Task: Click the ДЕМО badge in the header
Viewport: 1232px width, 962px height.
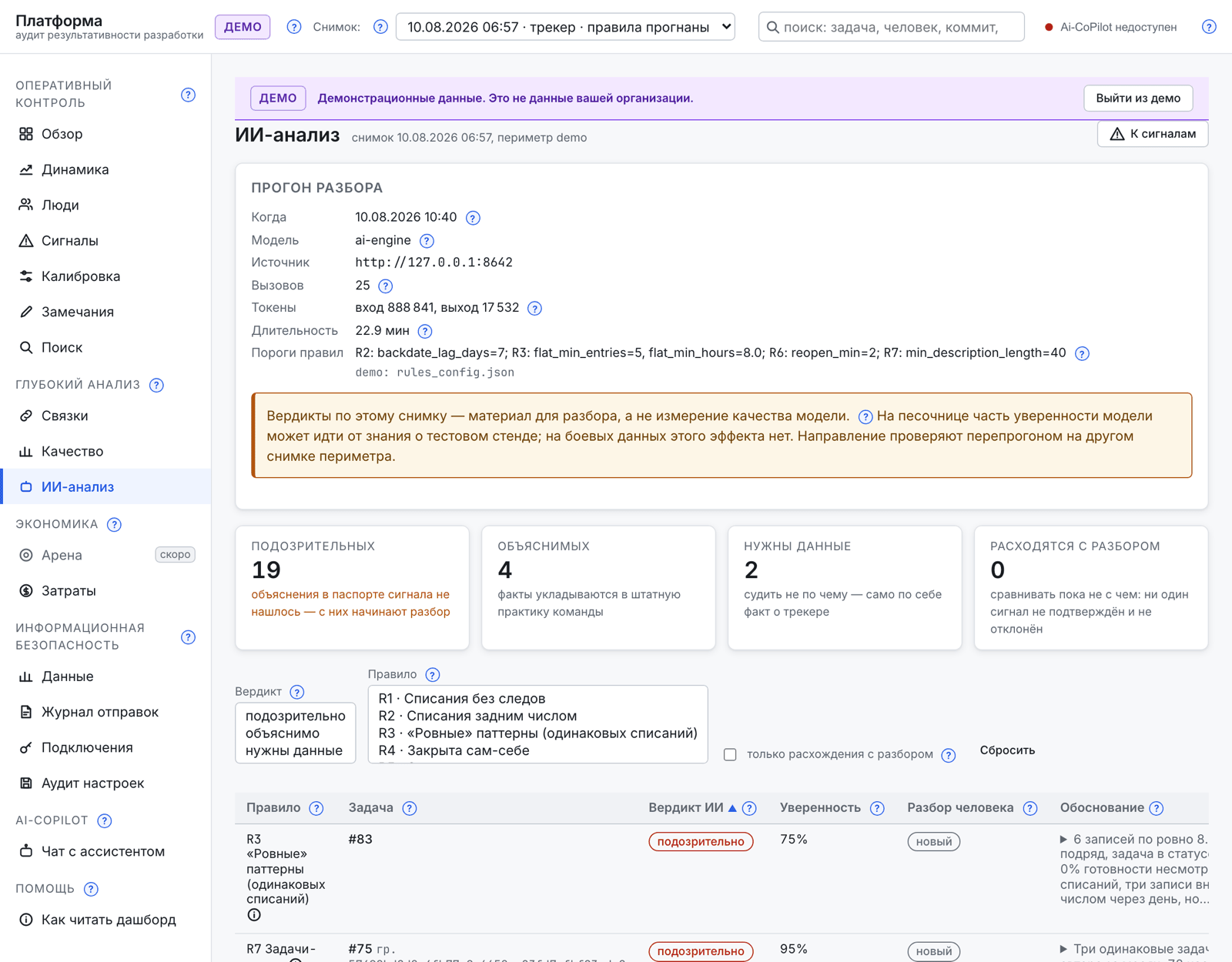Action: pos(243,27)
